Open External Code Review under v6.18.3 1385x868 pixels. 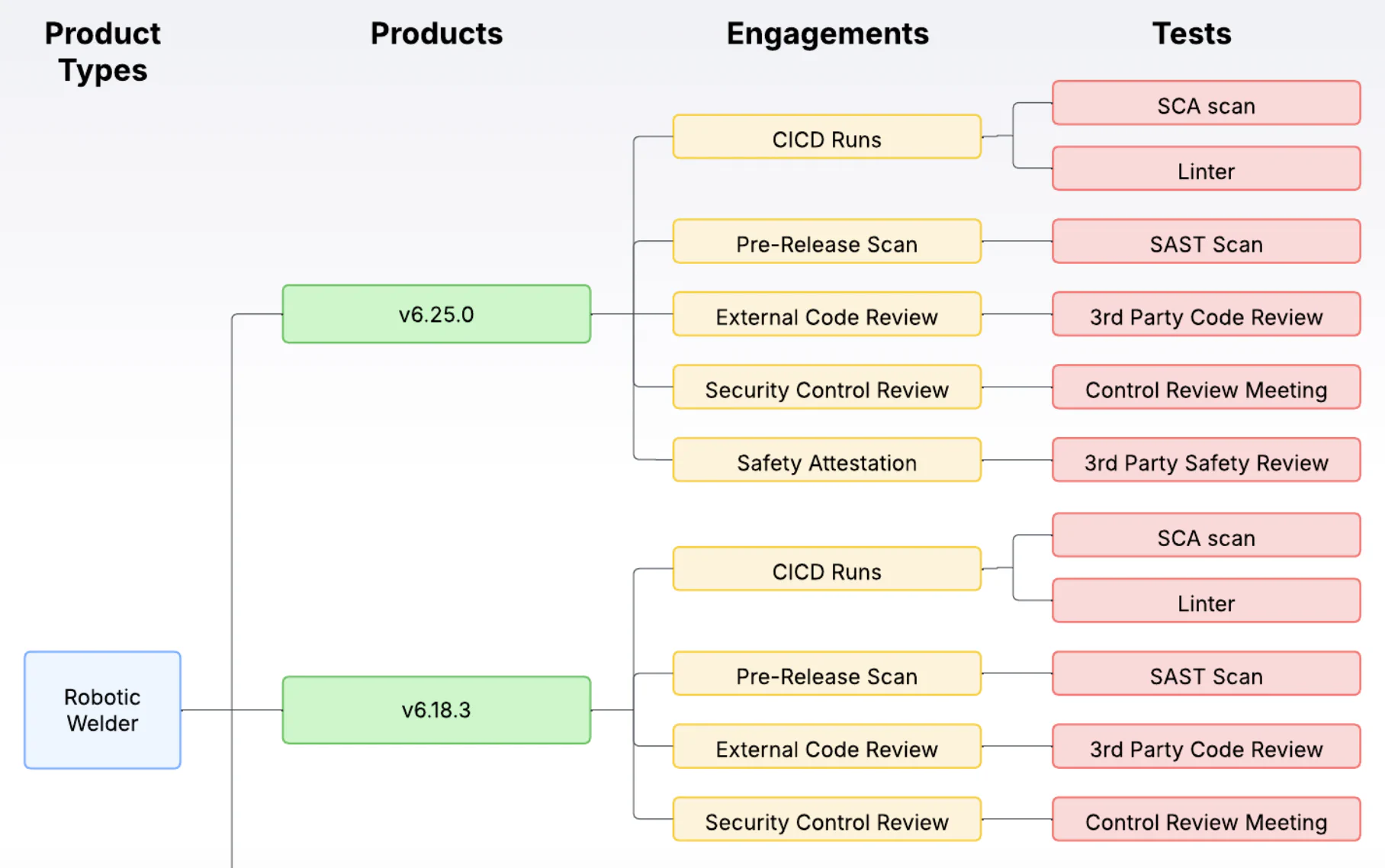(827, 748)
